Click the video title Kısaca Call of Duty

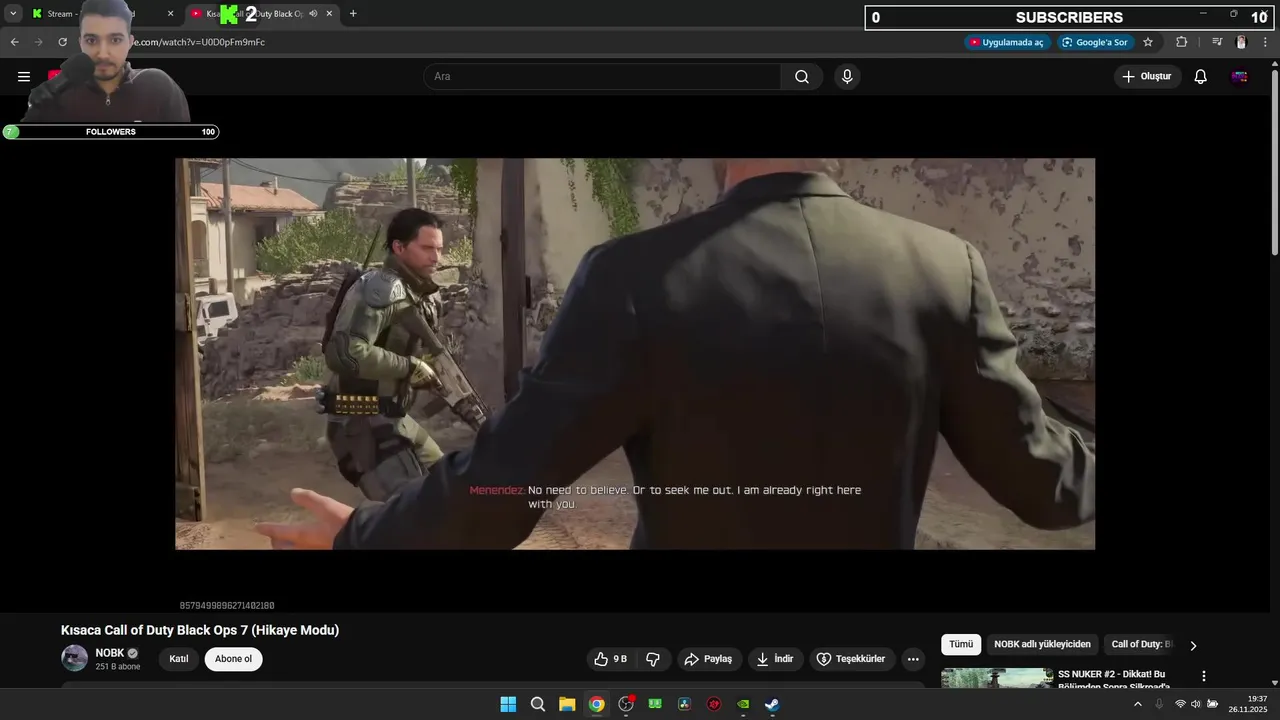click(200, 630)
